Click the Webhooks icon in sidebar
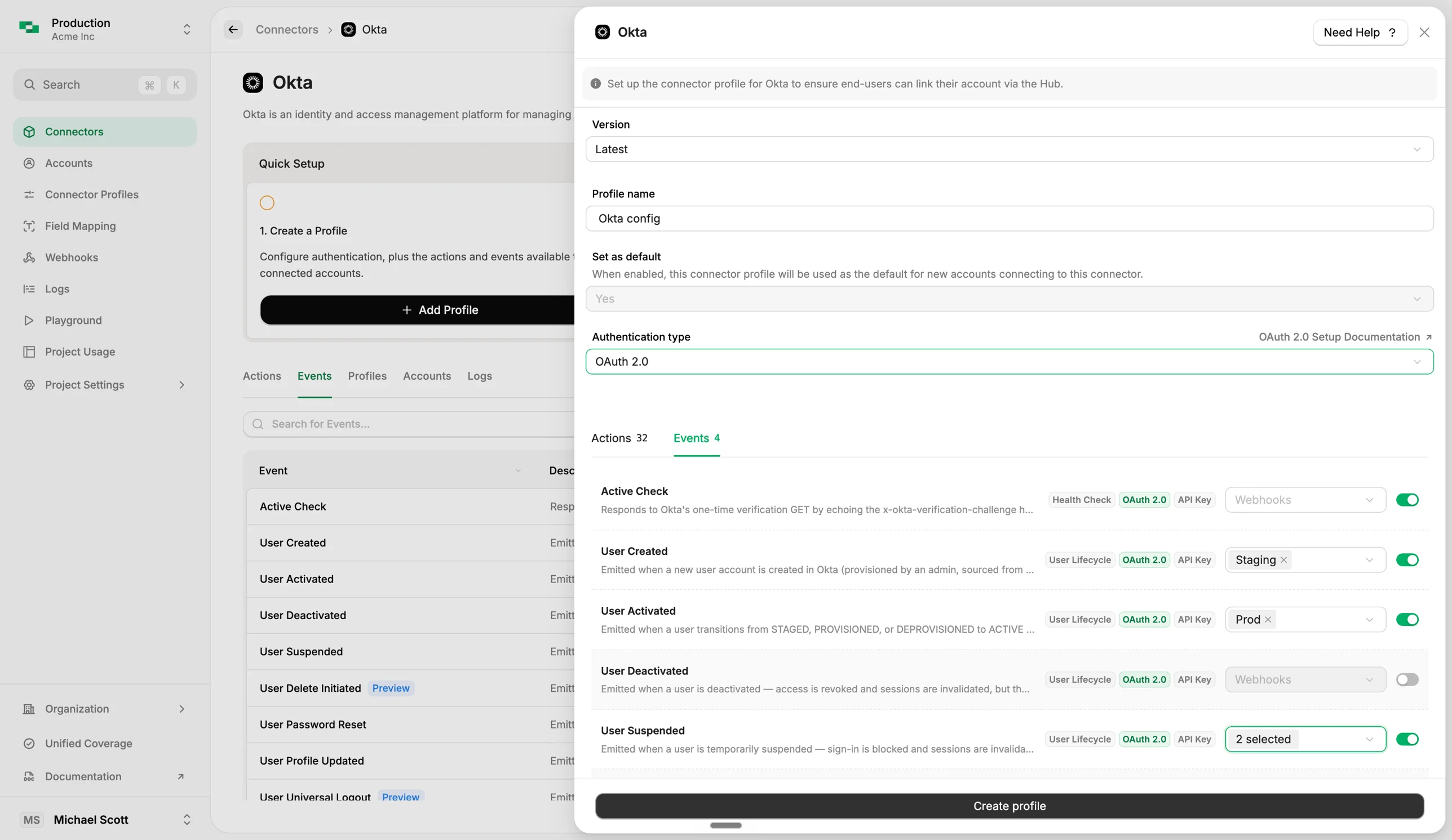The height and width of the screenshot is (840, 1452). coord(29,257)
